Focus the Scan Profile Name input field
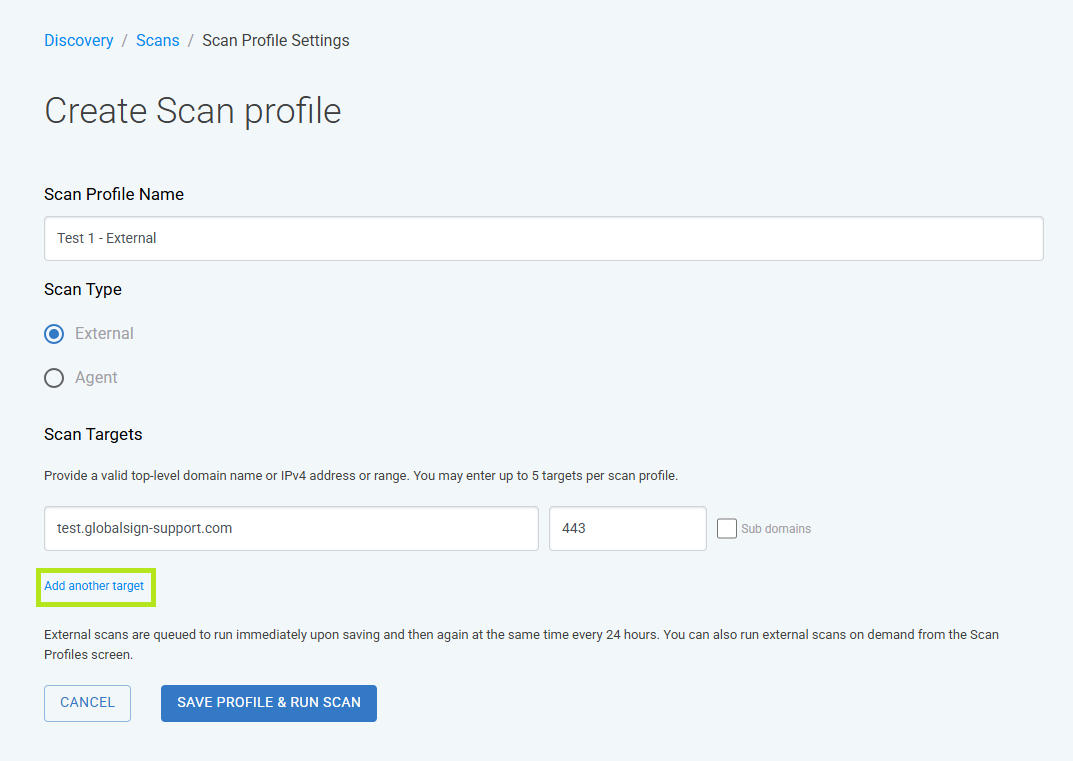Image resolution: width=1073 pixels, height=761 pixels. click(543, 238)
